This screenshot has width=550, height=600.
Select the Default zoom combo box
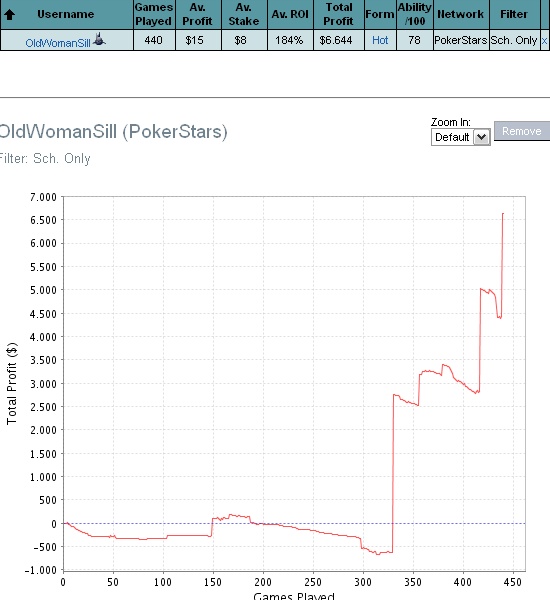click(x=460, y=137)
